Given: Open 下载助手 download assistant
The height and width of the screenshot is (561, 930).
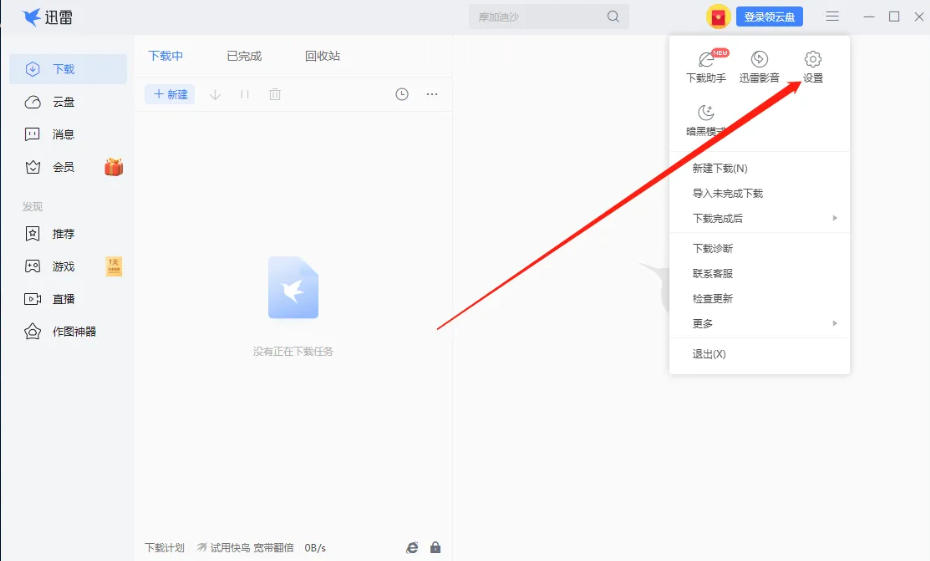Looking at the screenshot, I should tap(706, 66).
